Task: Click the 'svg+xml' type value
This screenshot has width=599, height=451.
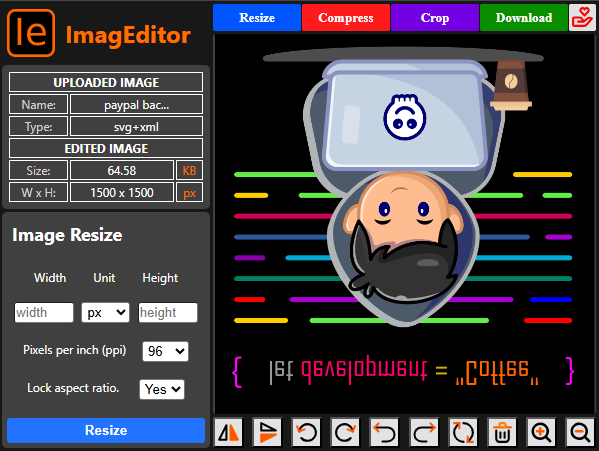Action: point(136,127)
